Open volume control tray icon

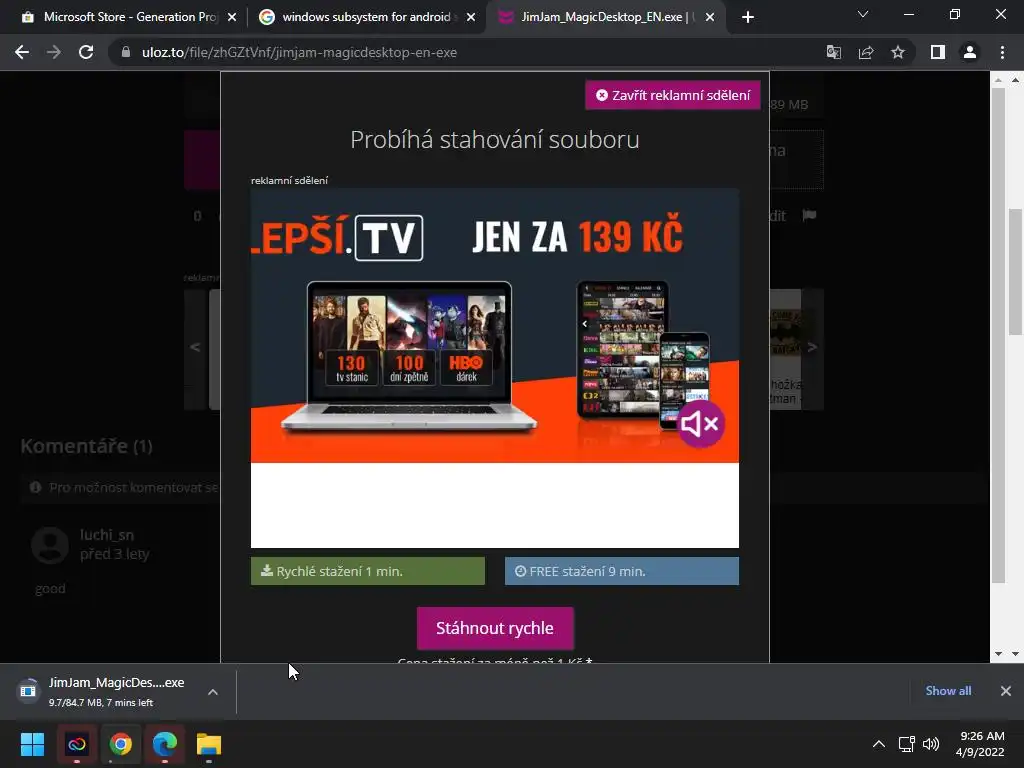point(931,744)
